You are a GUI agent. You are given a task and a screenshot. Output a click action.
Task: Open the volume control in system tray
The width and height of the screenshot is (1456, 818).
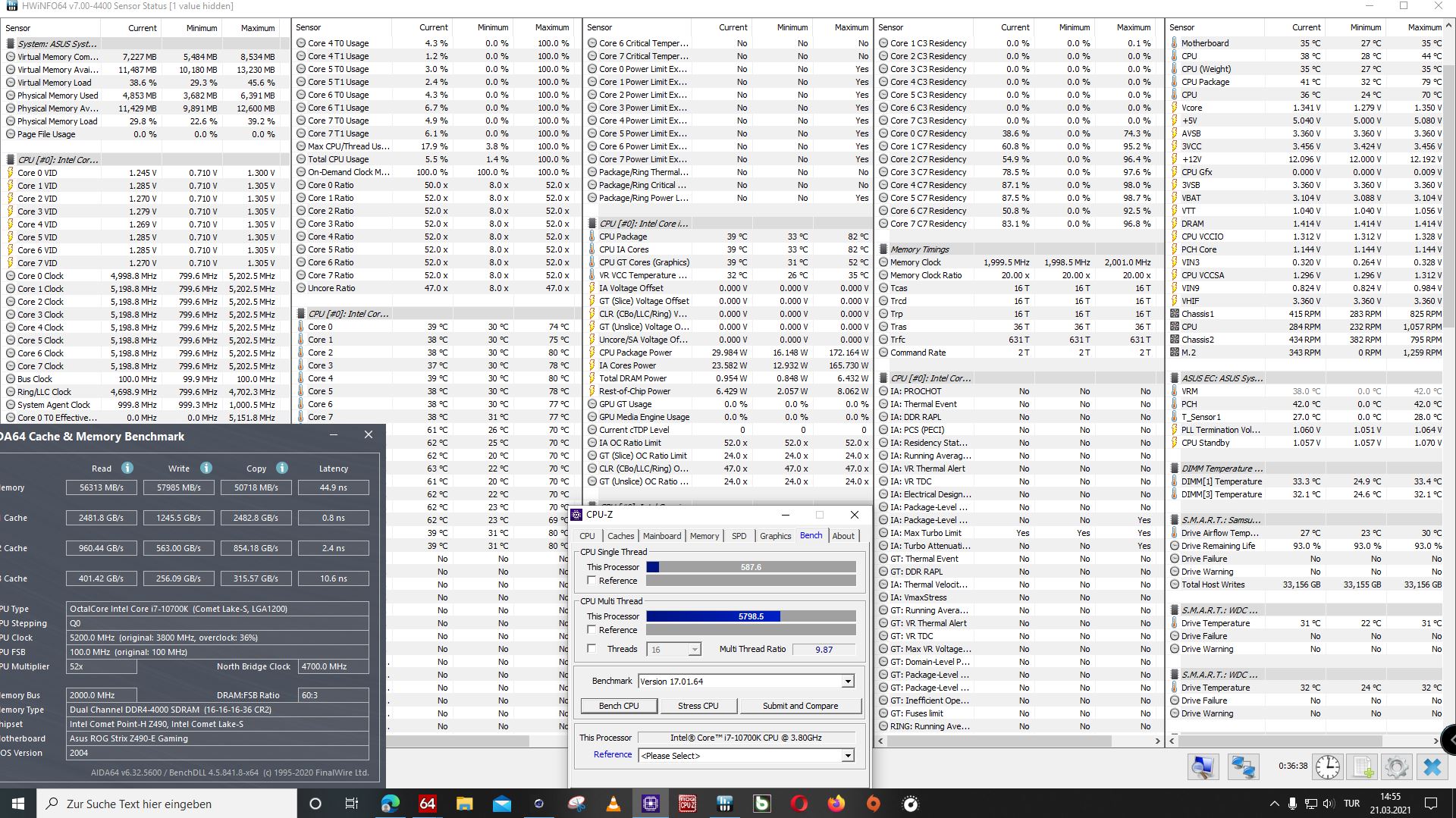1328,804
